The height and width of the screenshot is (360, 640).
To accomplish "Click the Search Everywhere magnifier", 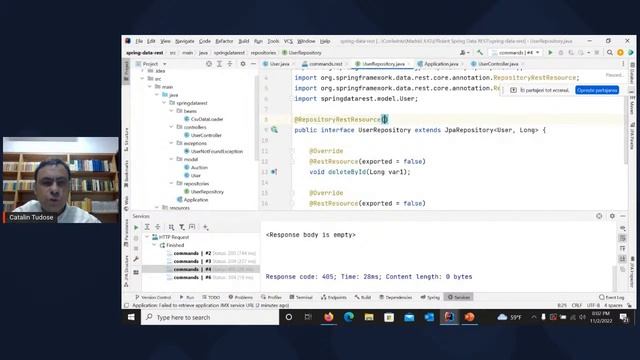I will (x=609, y=53).
